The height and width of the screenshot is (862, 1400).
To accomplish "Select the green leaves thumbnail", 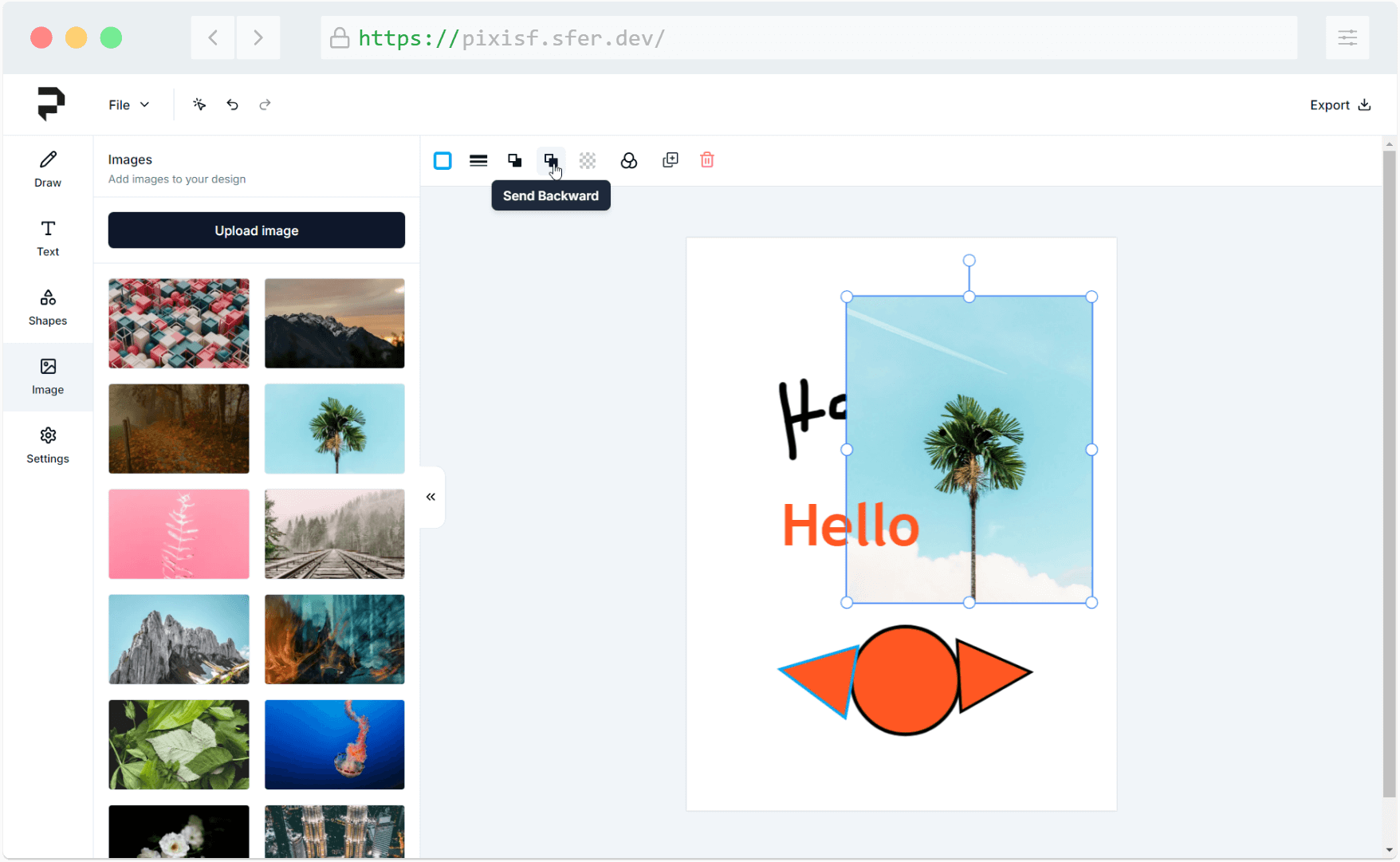I will click(179, 744).
